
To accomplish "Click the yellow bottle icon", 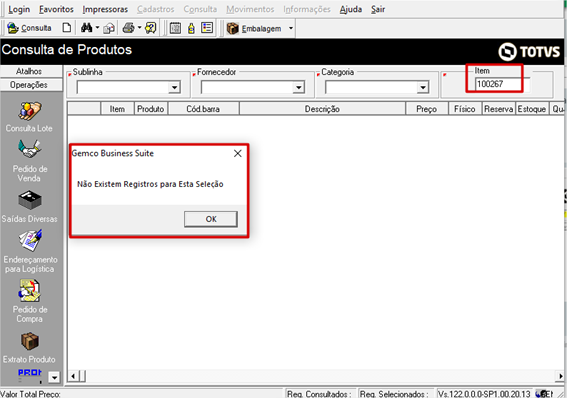I will coord(191,28).
